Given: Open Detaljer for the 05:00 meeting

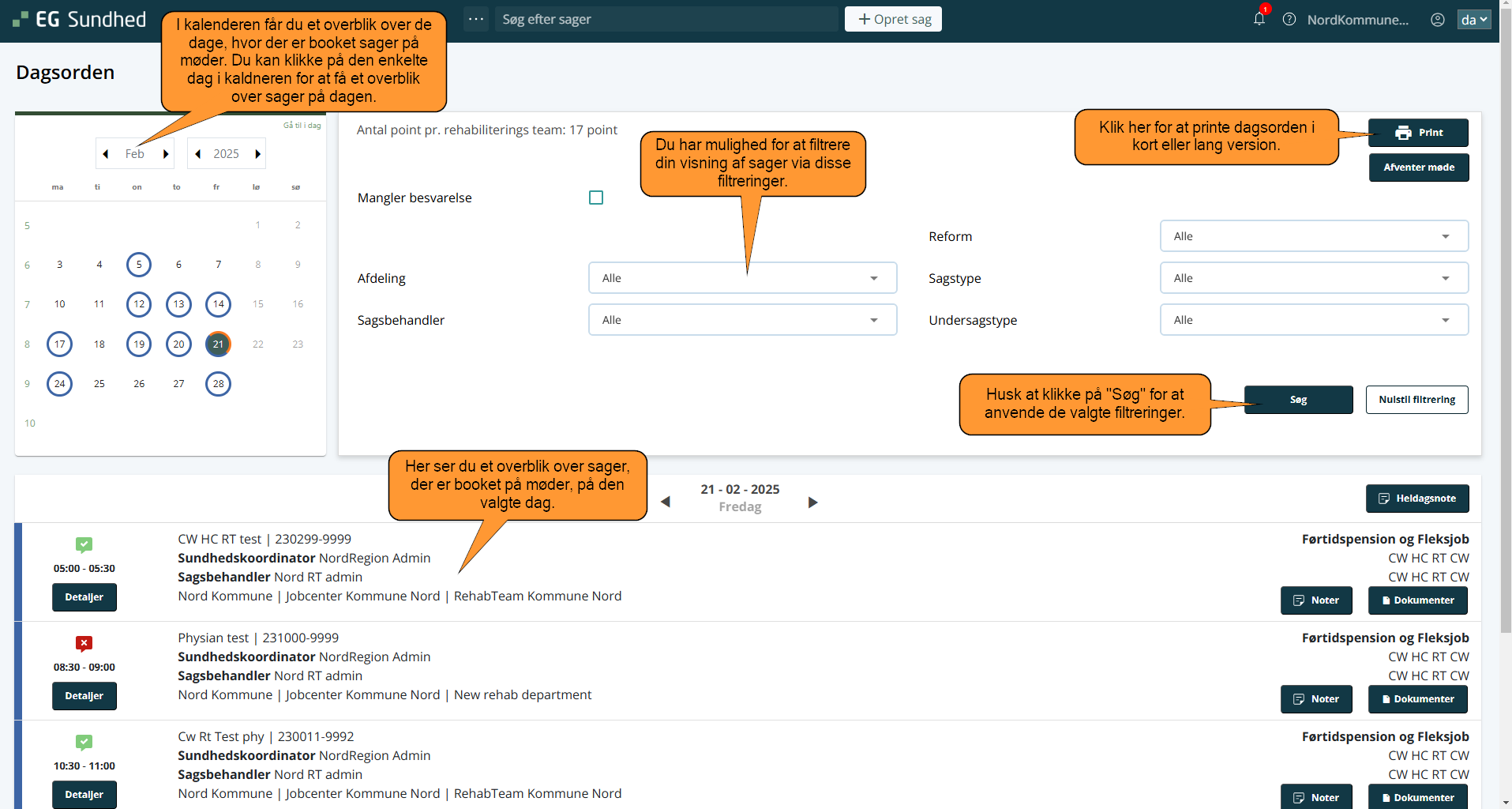Looking at the screenshot, I should tap(84, 597).
